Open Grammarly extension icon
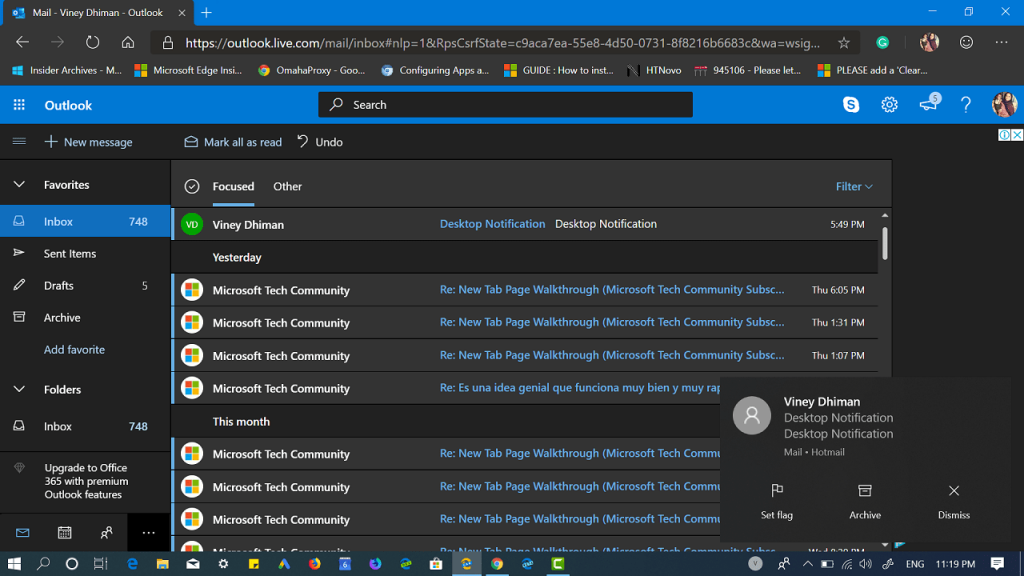 tap(882, 42)
